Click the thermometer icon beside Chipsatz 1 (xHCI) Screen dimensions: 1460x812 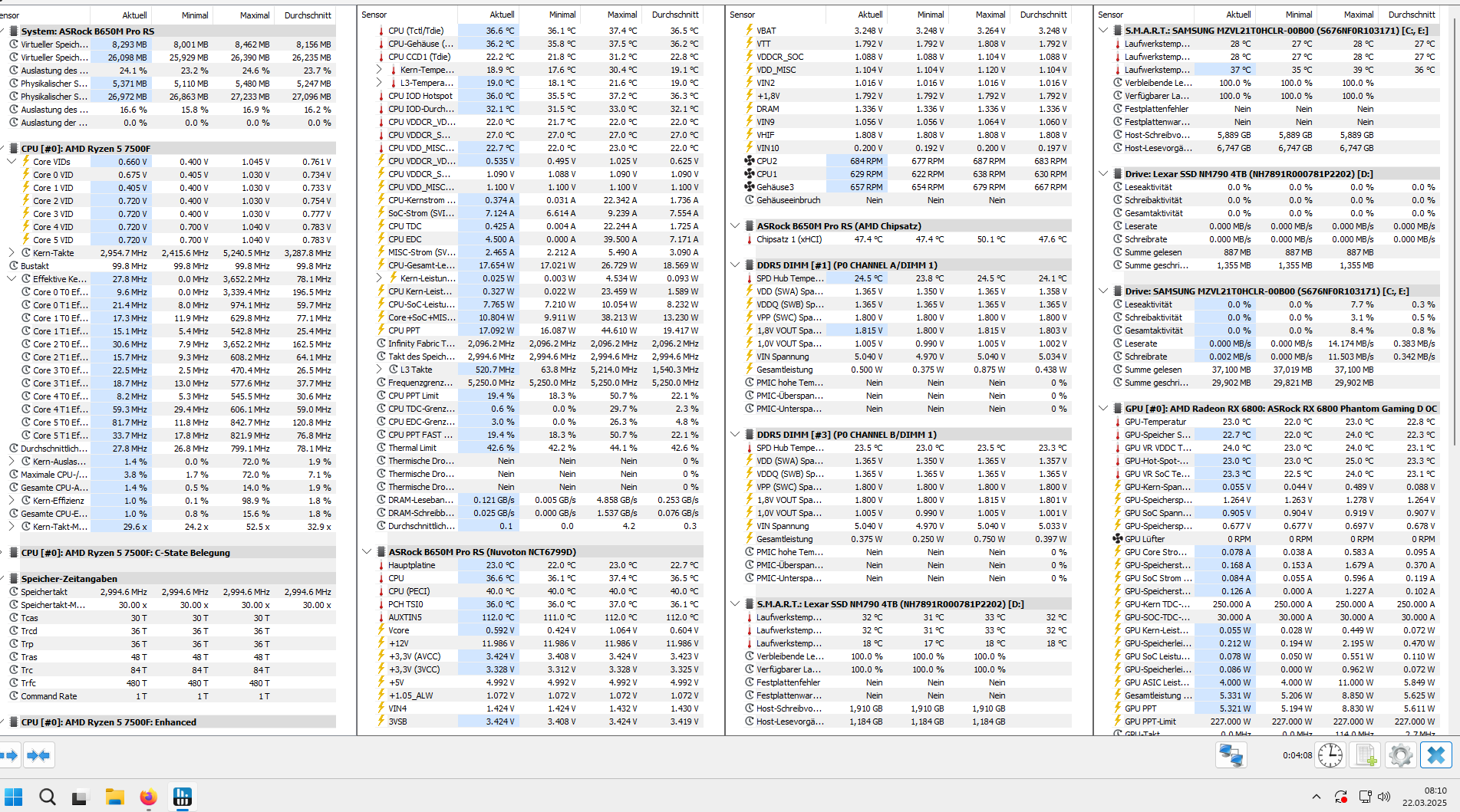(750, 239)
